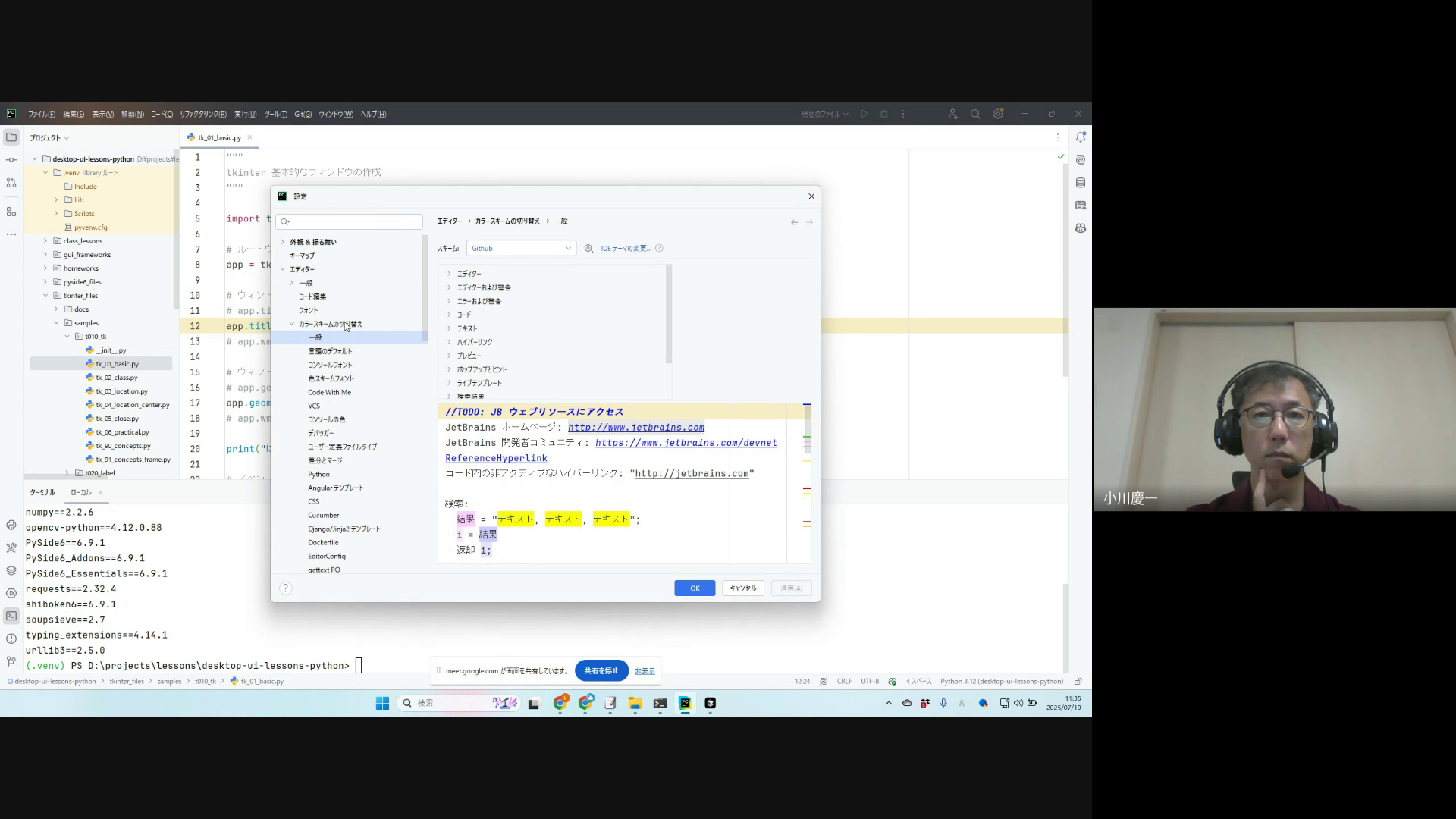Switch to the ローカル terminal tab
1456x819 pixels.
80,492
